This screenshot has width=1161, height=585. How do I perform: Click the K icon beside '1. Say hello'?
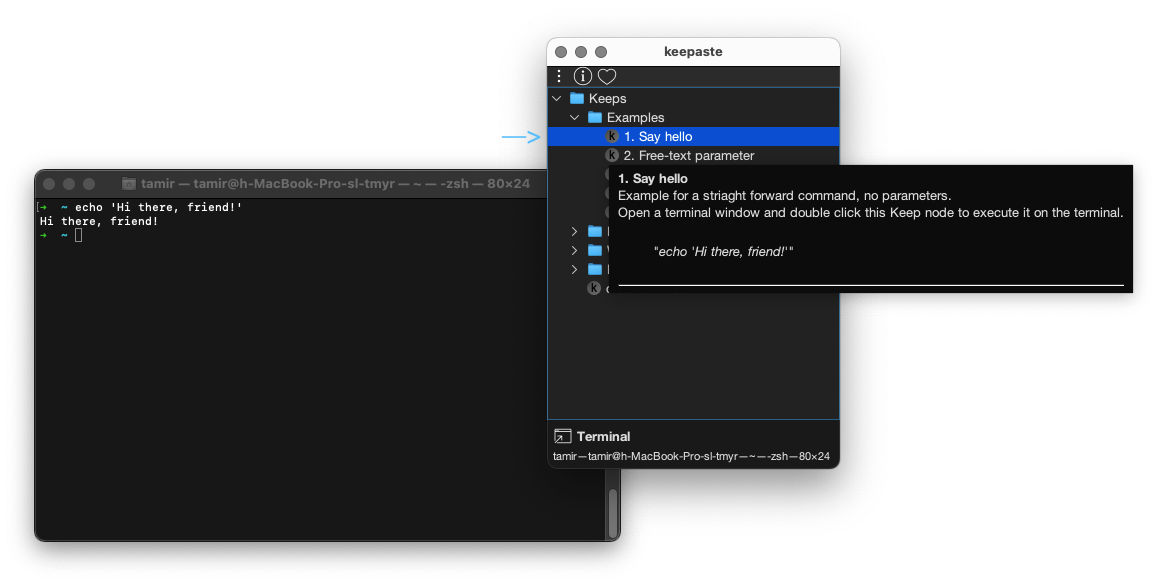pos(612,136)
